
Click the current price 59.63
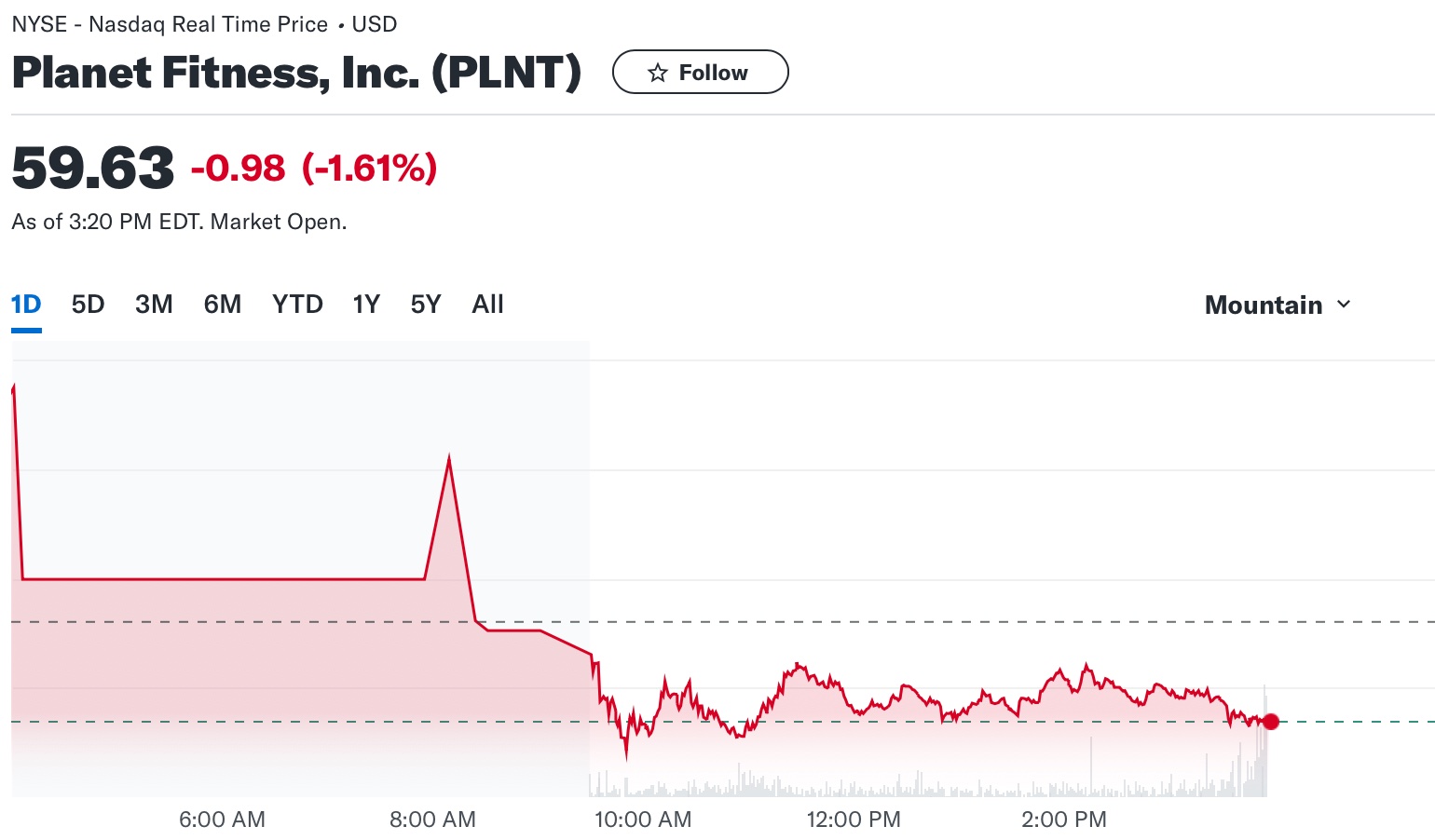tap(92, 168)
